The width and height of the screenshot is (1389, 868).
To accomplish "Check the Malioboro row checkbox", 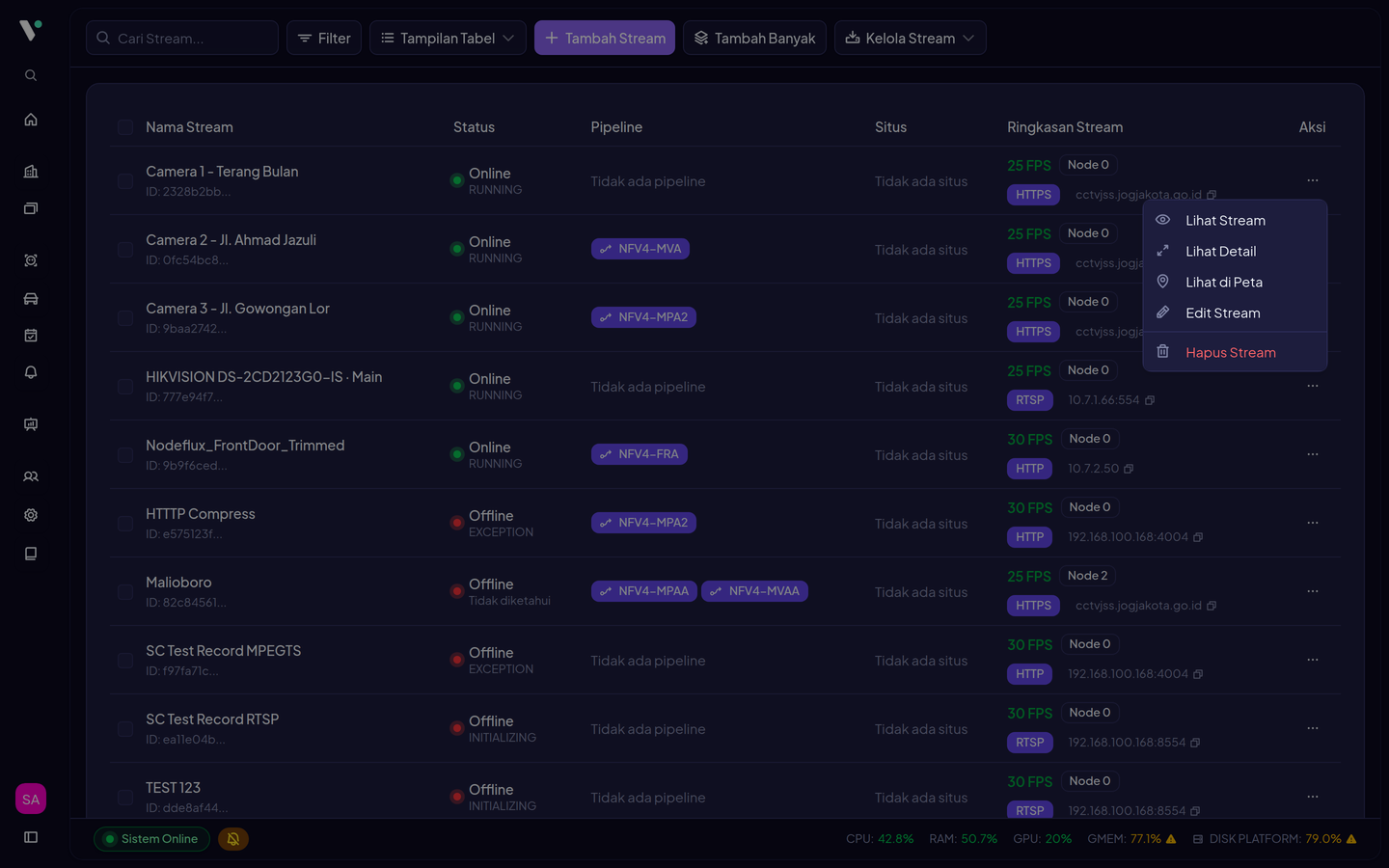I will pyautogui.click(x=125, y=592).
